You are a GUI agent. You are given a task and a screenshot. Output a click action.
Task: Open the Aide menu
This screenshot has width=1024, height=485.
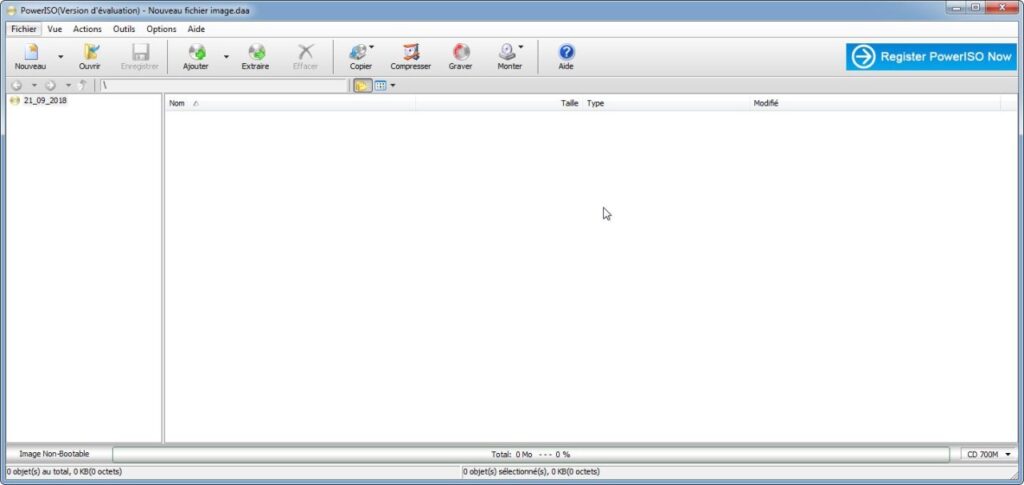[x=196, y=29]
